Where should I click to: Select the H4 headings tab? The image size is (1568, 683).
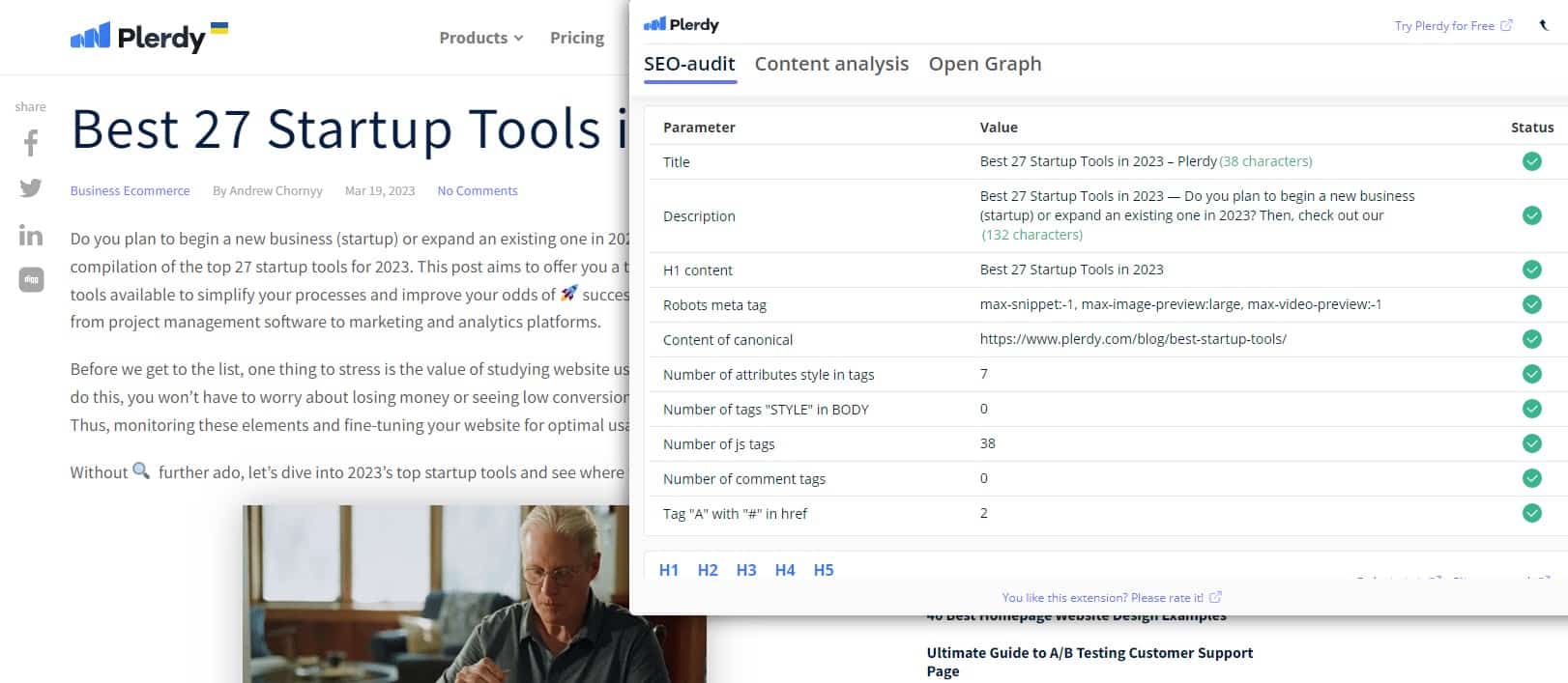[785, 570]
